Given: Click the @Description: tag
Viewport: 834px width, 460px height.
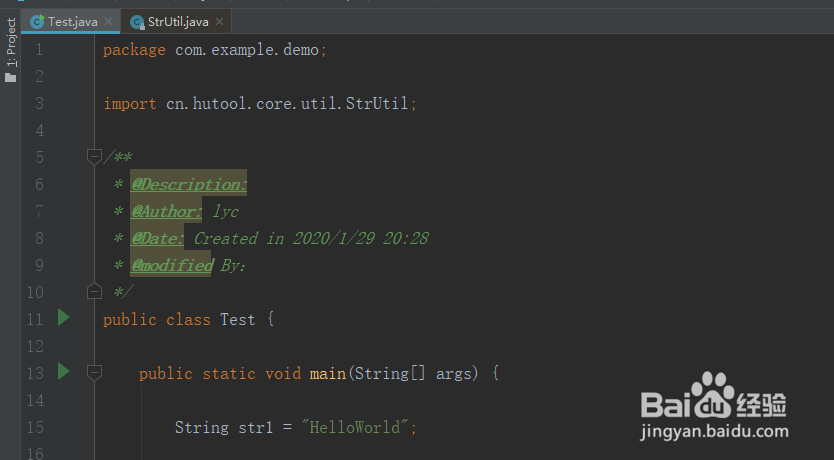Looking at the screenshot, I should (189, 185).
